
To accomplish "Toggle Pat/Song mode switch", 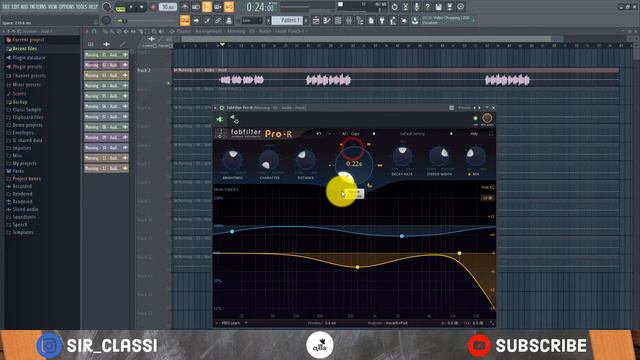I will click(121, 7).
